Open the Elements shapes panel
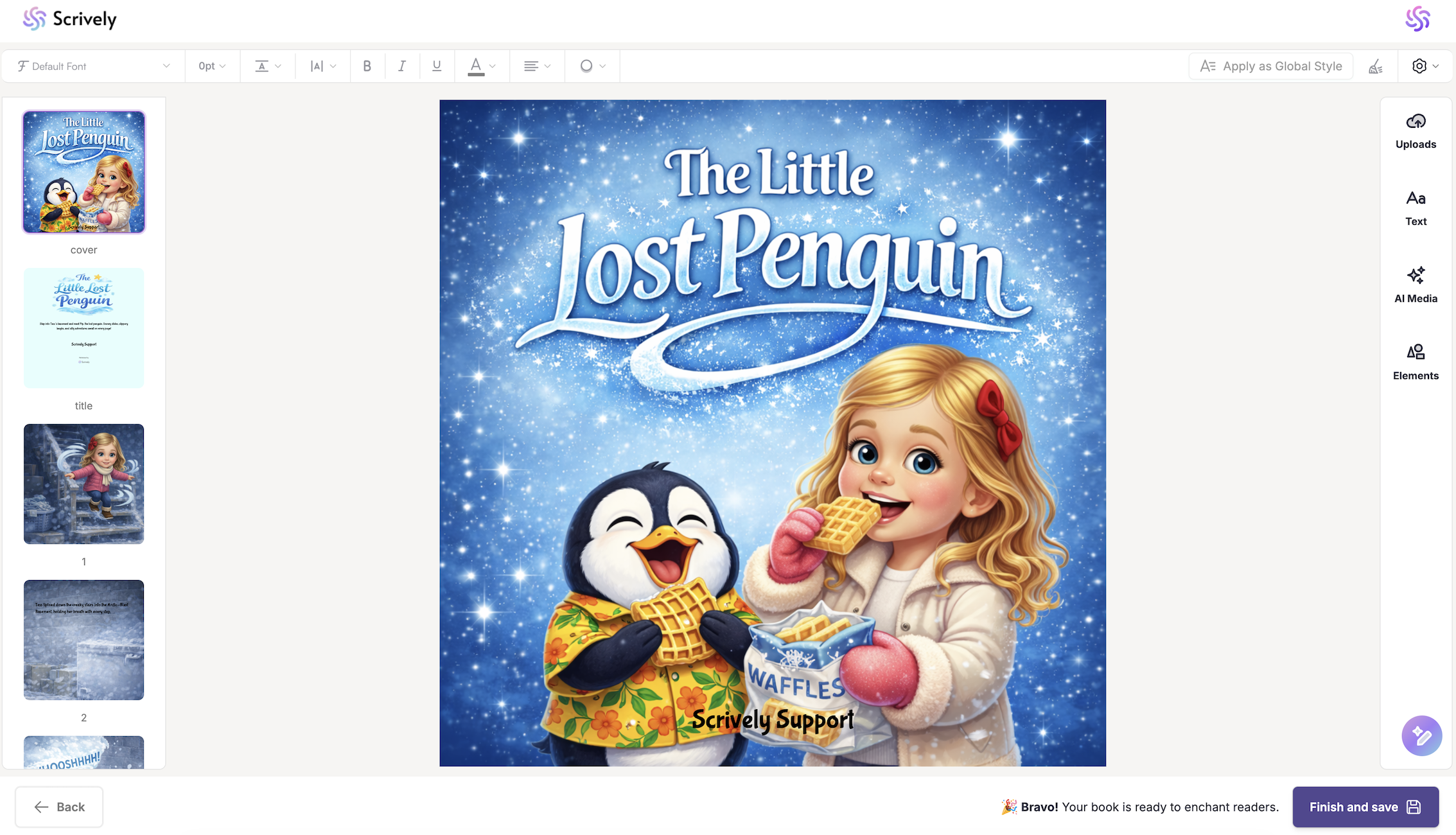The height and width of the screenshot is (835, 1456). tap(1416, 362)
